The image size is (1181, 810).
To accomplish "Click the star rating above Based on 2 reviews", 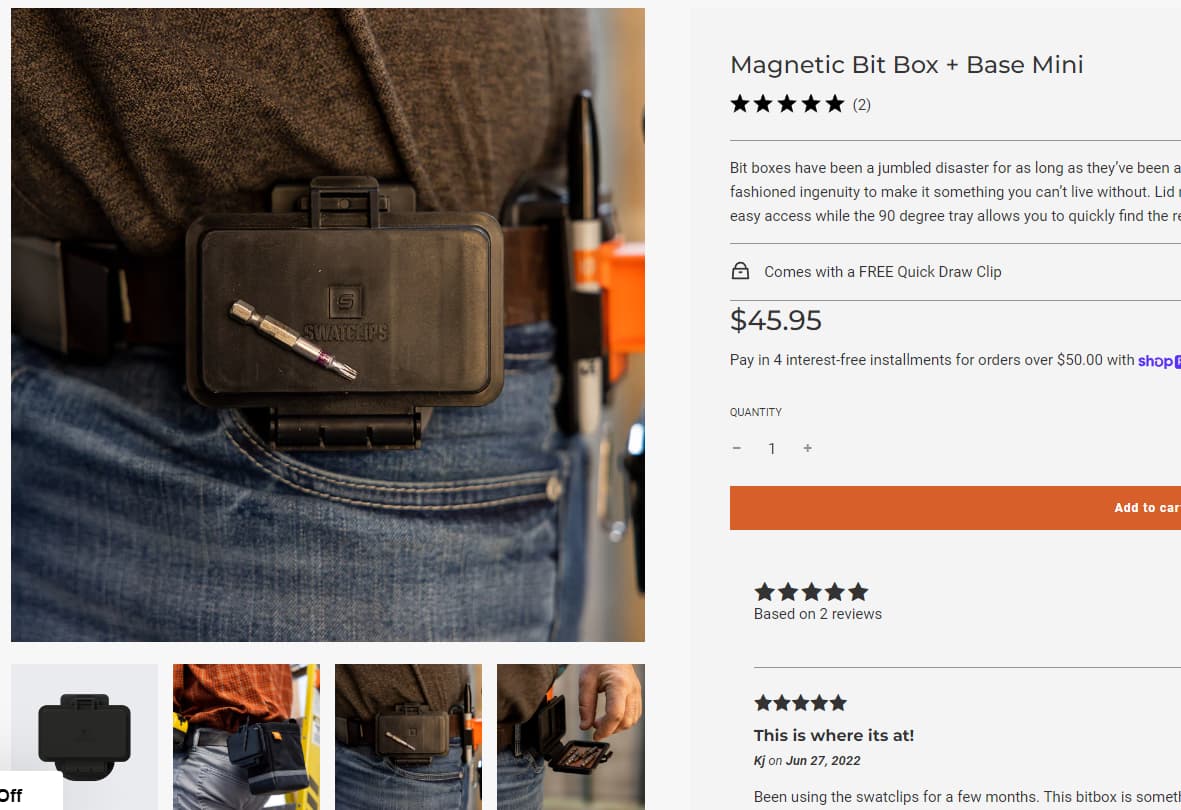I will 811,591.
